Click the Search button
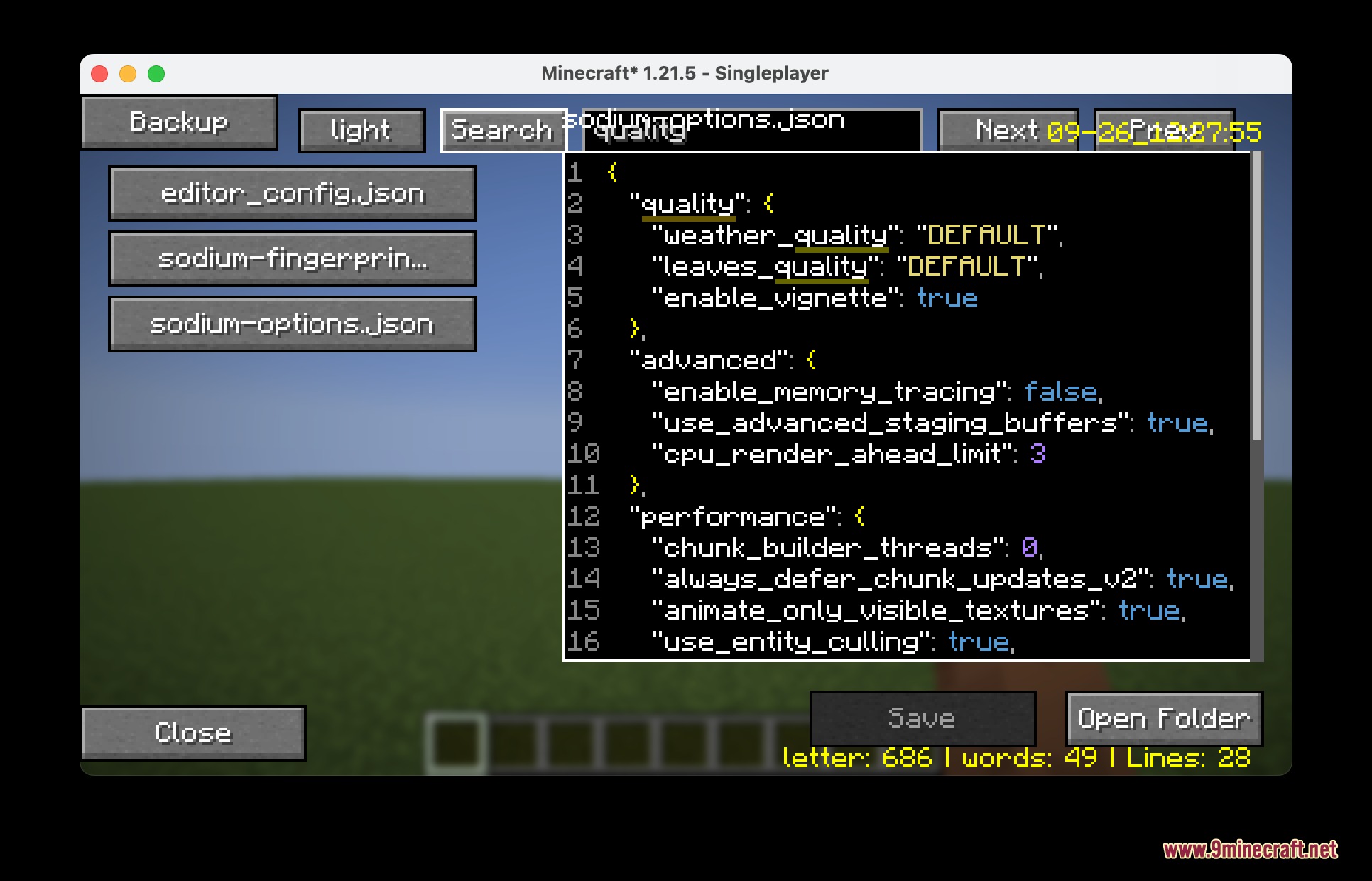This screenshot has height=881, width=1372. pyautogui.click(x=502, y=130)
